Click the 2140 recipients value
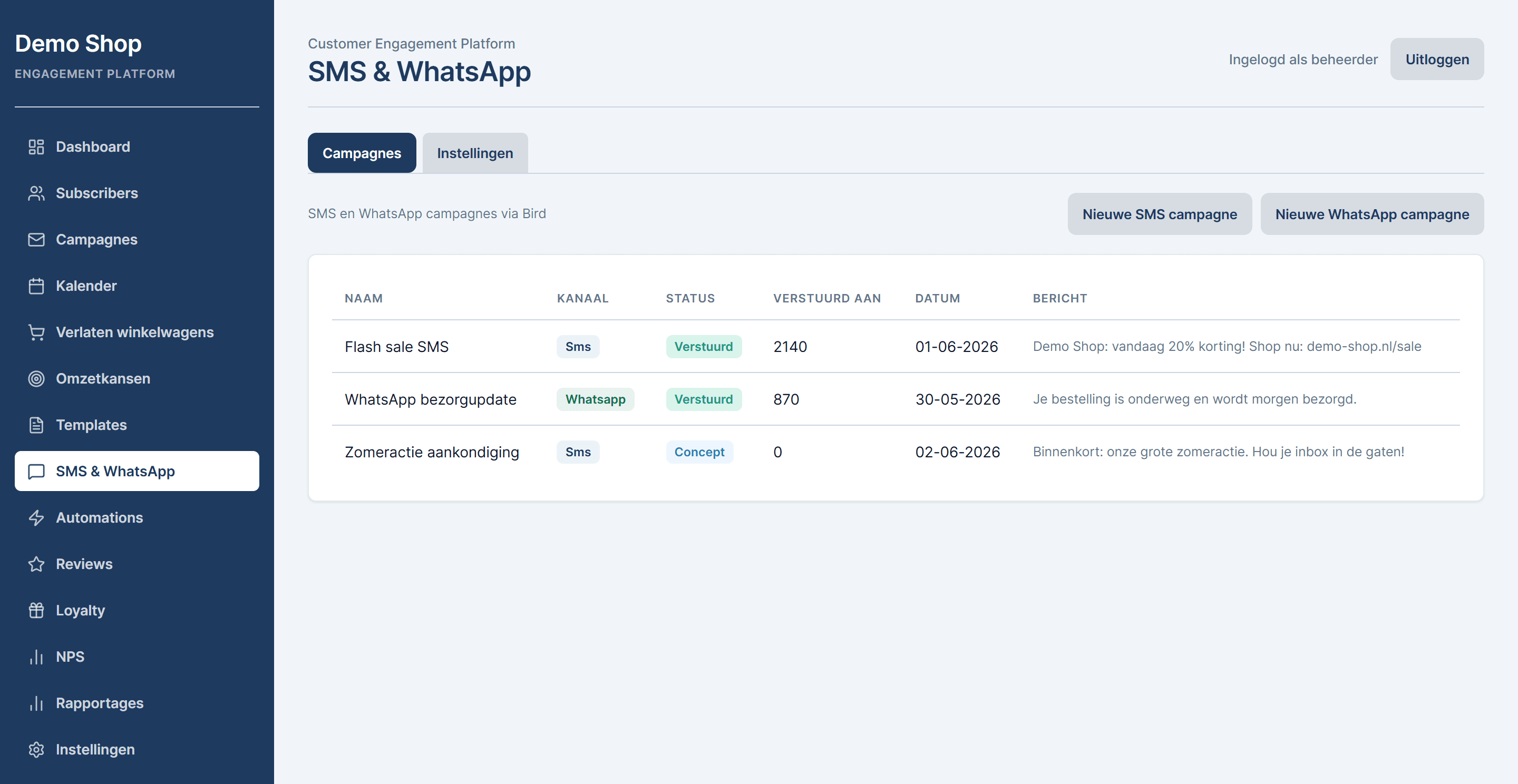The width and height of the screenshot is (1518, 784). point(790,347)
